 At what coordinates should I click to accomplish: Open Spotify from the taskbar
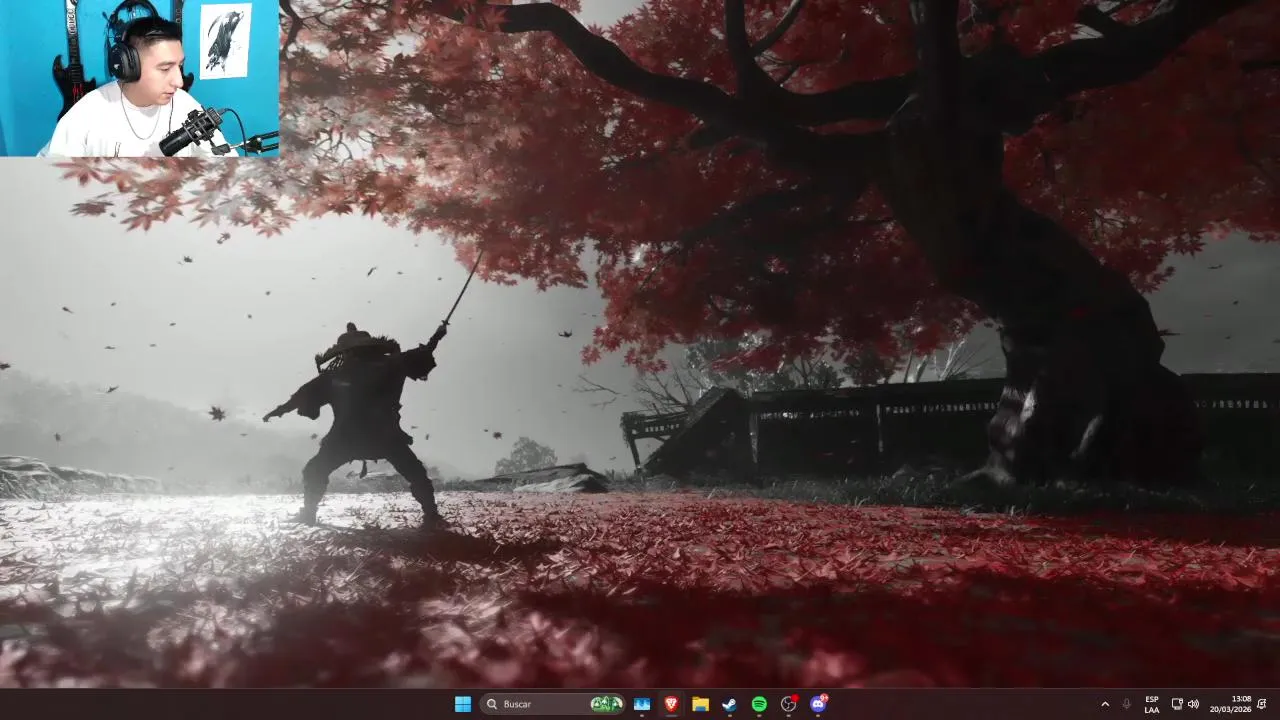[759, 704]
